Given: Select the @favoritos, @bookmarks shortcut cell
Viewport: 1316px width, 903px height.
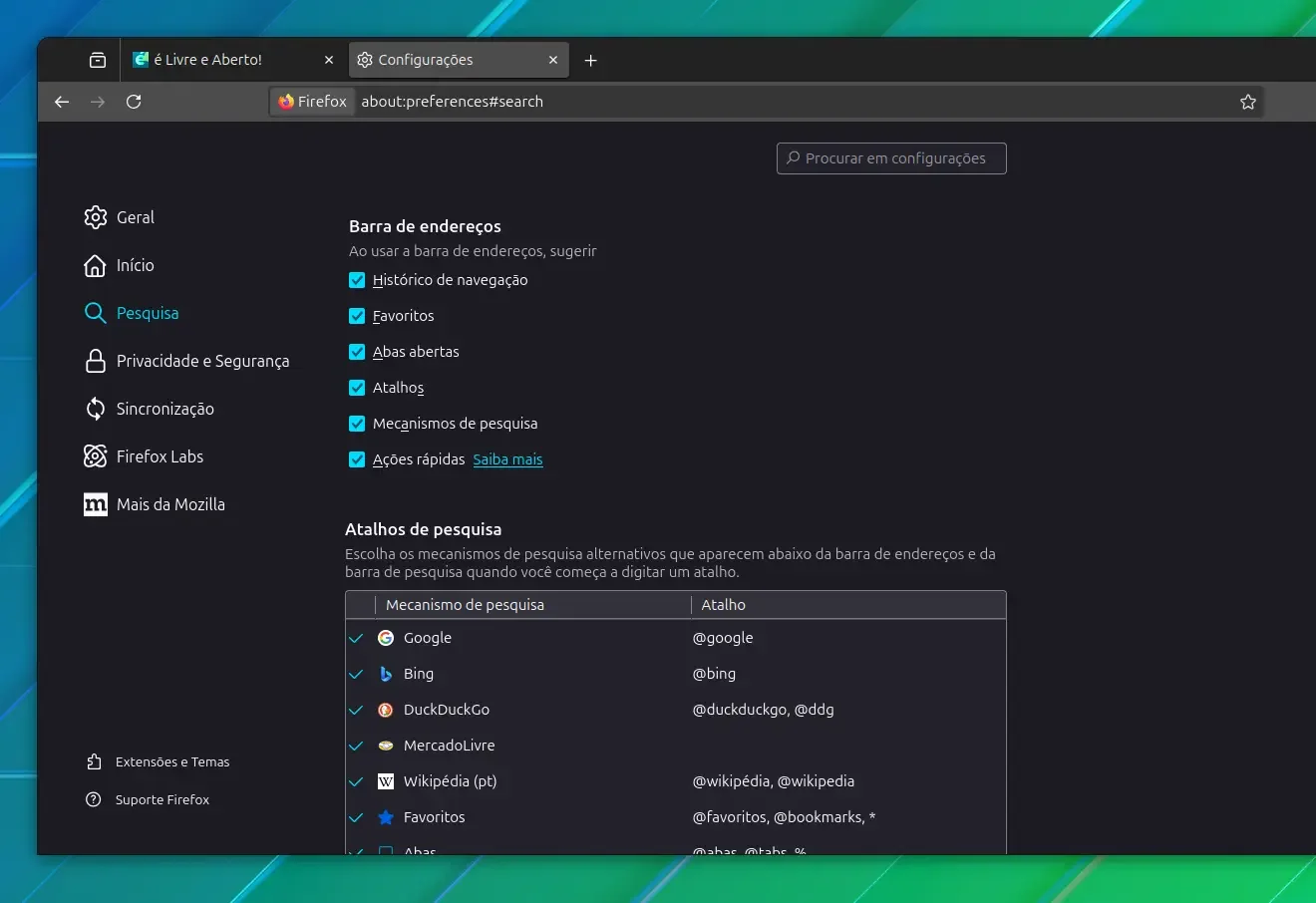Looking at the screenshot, I should [x=784, y=817].
